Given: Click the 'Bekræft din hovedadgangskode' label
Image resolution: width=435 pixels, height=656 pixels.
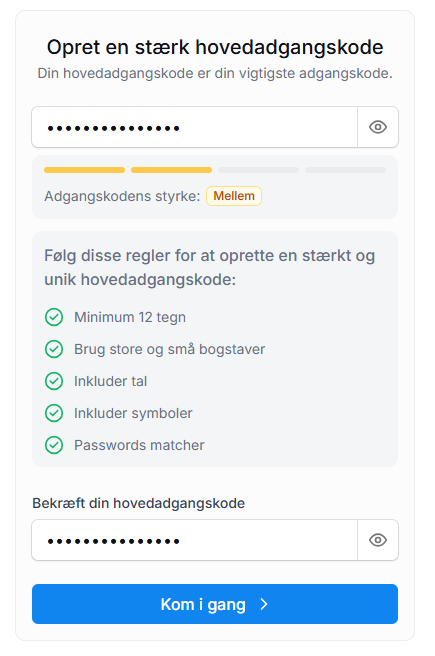Looking at the screenshot, I should tap(138, 503).
